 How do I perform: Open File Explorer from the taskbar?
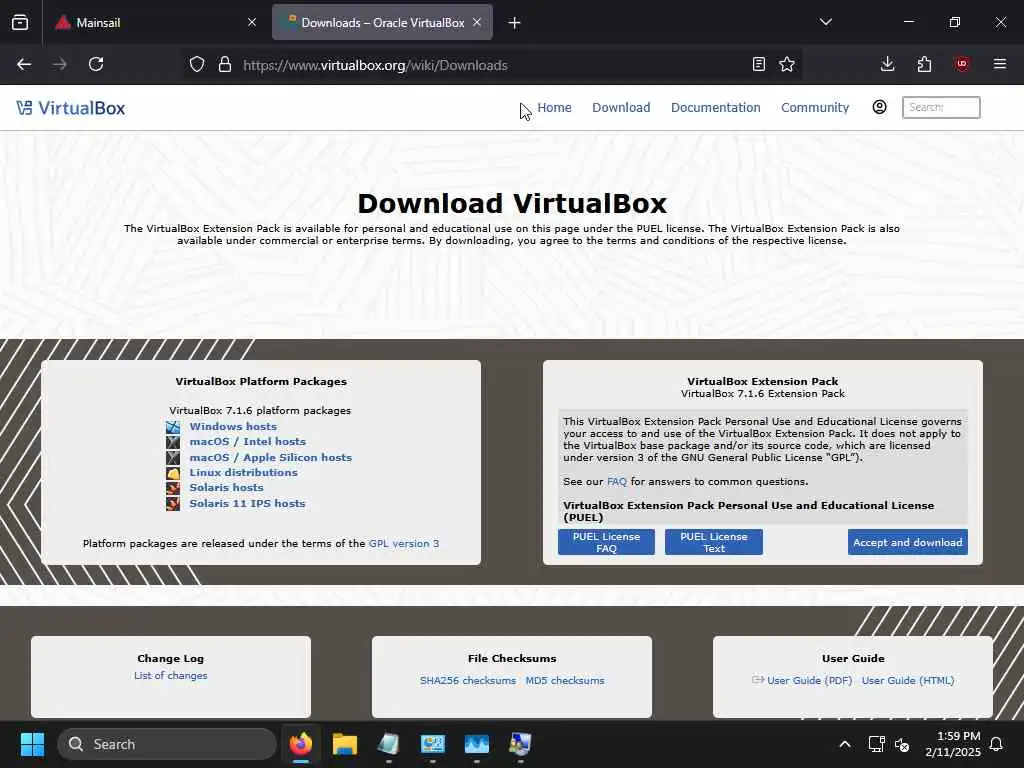(x=345, y=744)
